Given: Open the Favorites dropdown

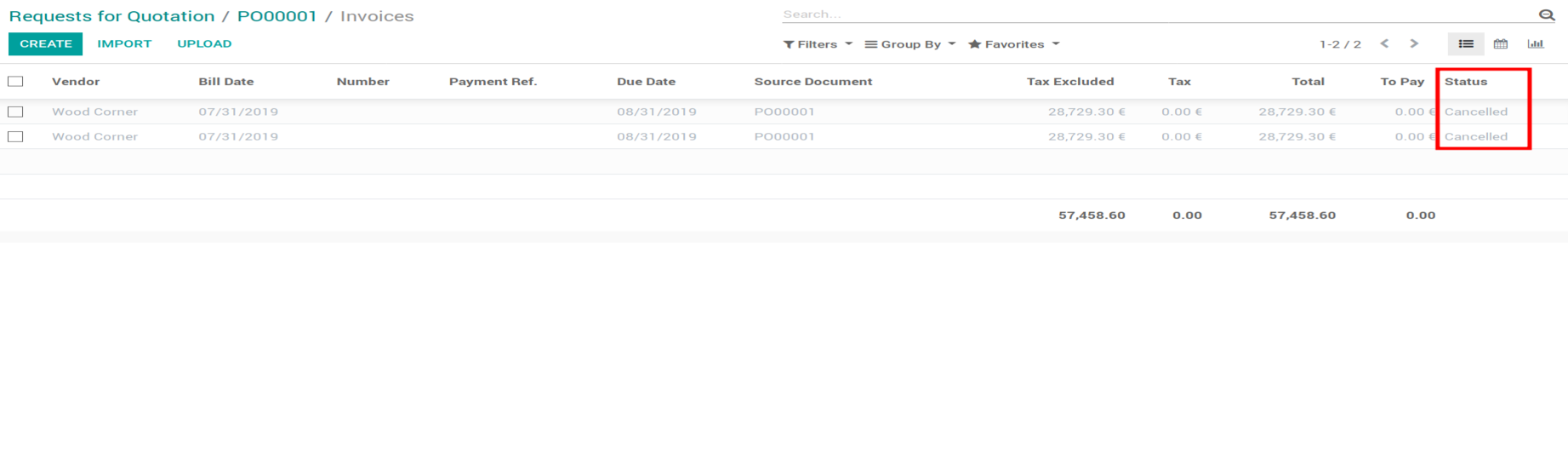Looking at the screenshot, I should tap(1013, 44).
